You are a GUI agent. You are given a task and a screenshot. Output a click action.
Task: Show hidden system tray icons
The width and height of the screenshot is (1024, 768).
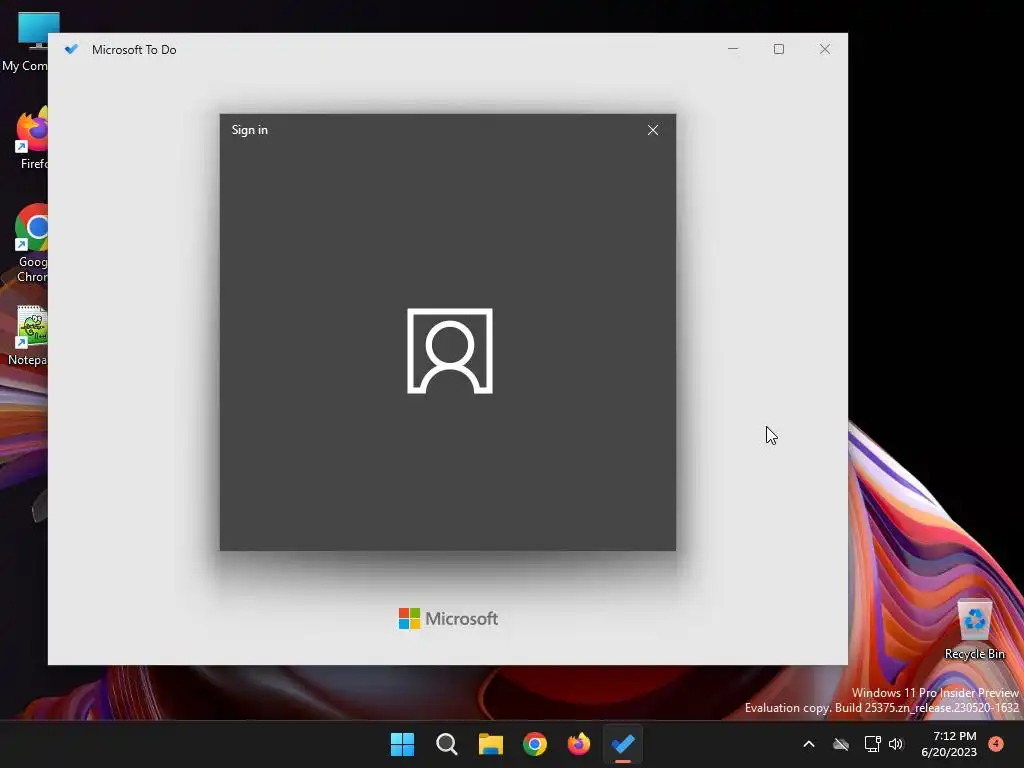click(808, 744)
